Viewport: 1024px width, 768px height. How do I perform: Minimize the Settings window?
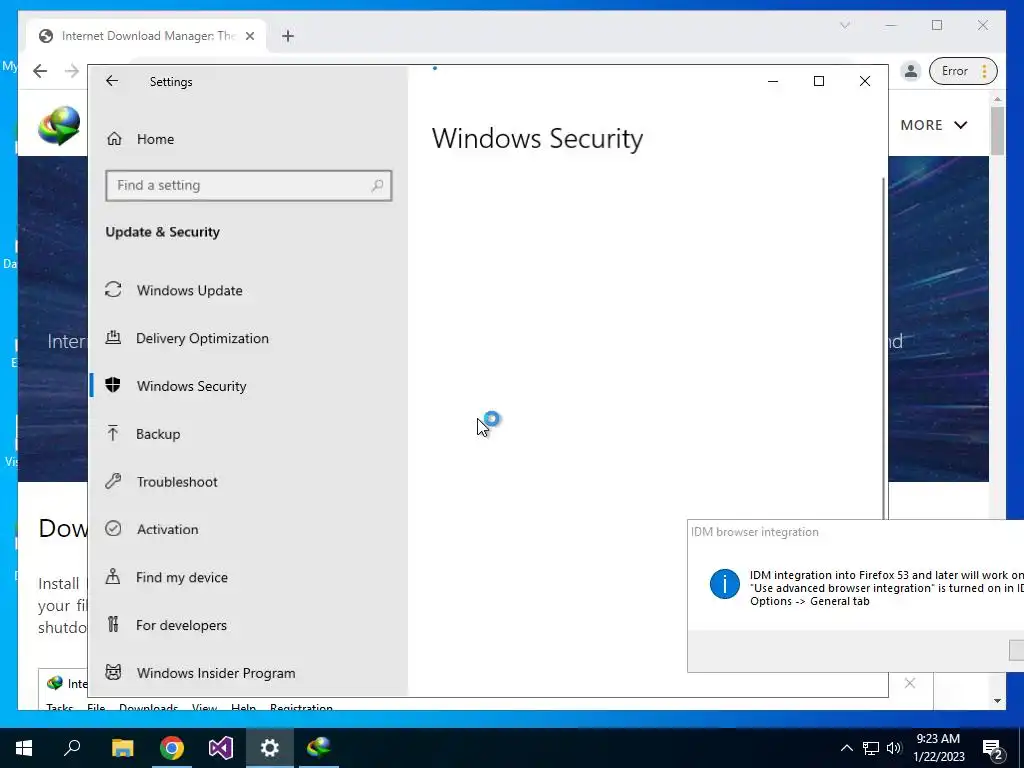[773, 81]
